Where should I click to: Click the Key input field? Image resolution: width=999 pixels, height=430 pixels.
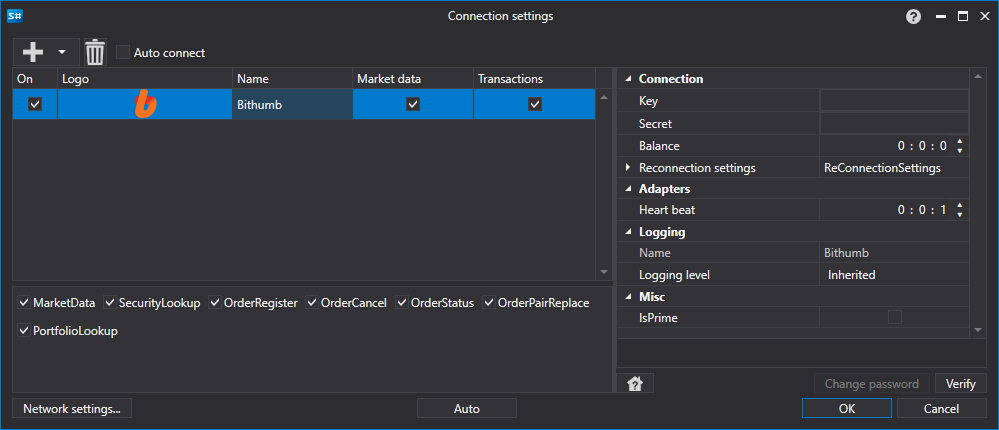[x=894, y=101]
